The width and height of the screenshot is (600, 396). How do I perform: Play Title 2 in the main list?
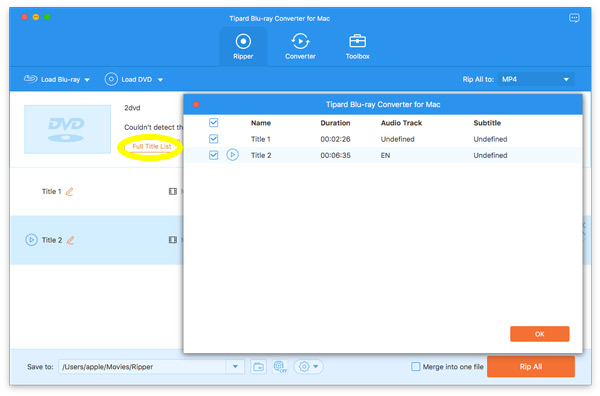tap(31, 240)
